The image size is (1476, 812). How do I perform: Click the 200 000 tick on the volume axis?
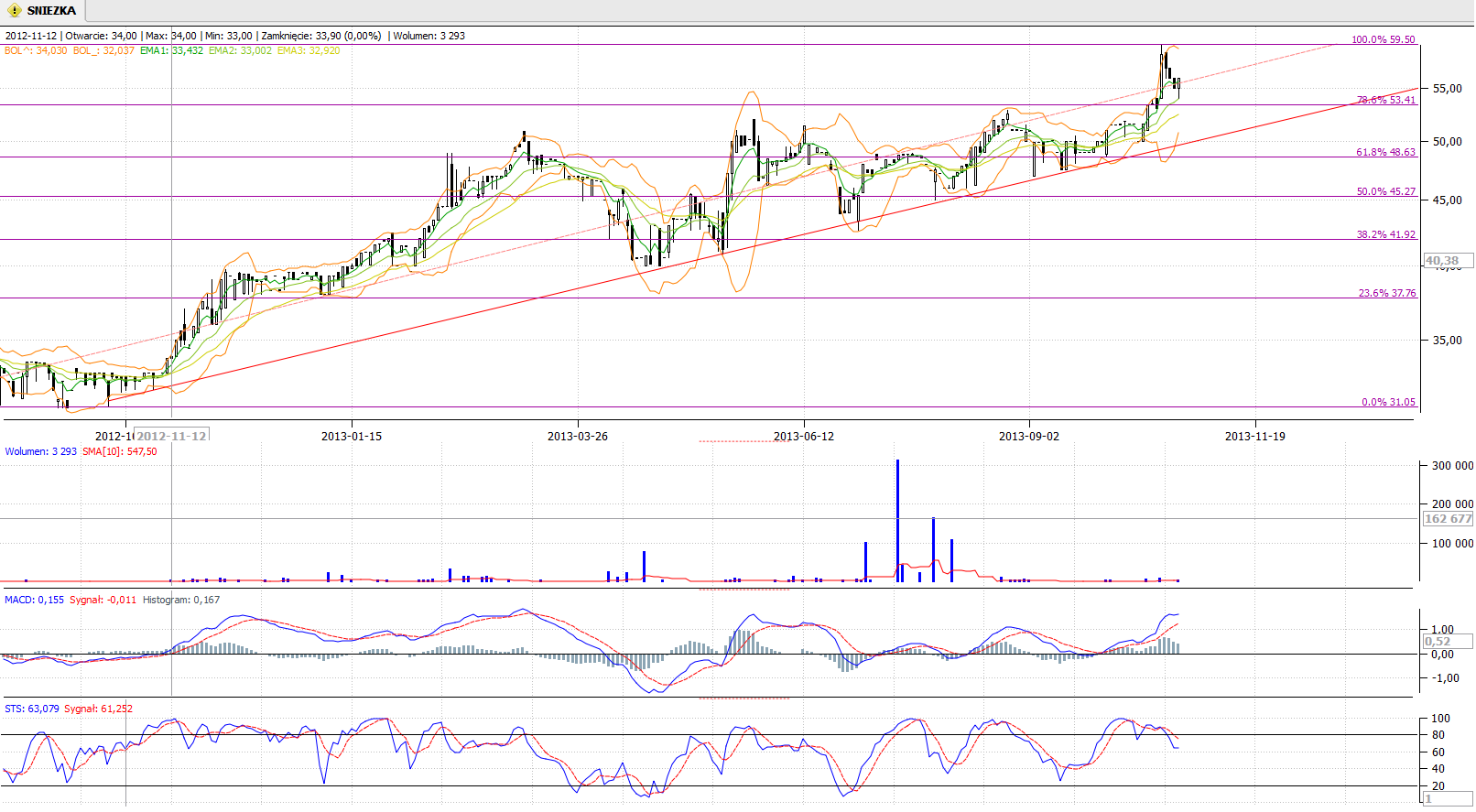(x=1452, y=503)
